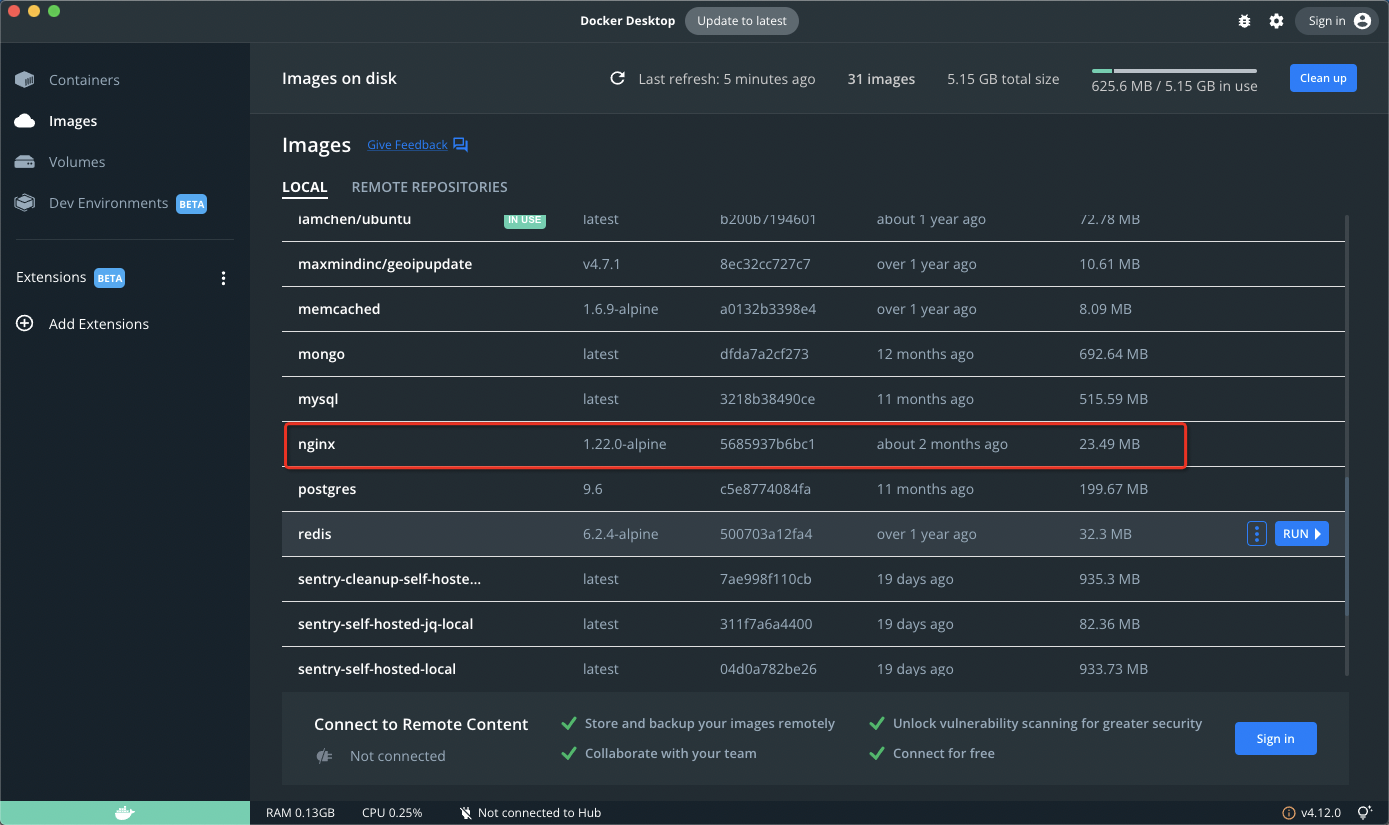The width and height of the screenshot is (1389, 825).
Task: Click the feedback chat icon
Action: pos(460,145)
